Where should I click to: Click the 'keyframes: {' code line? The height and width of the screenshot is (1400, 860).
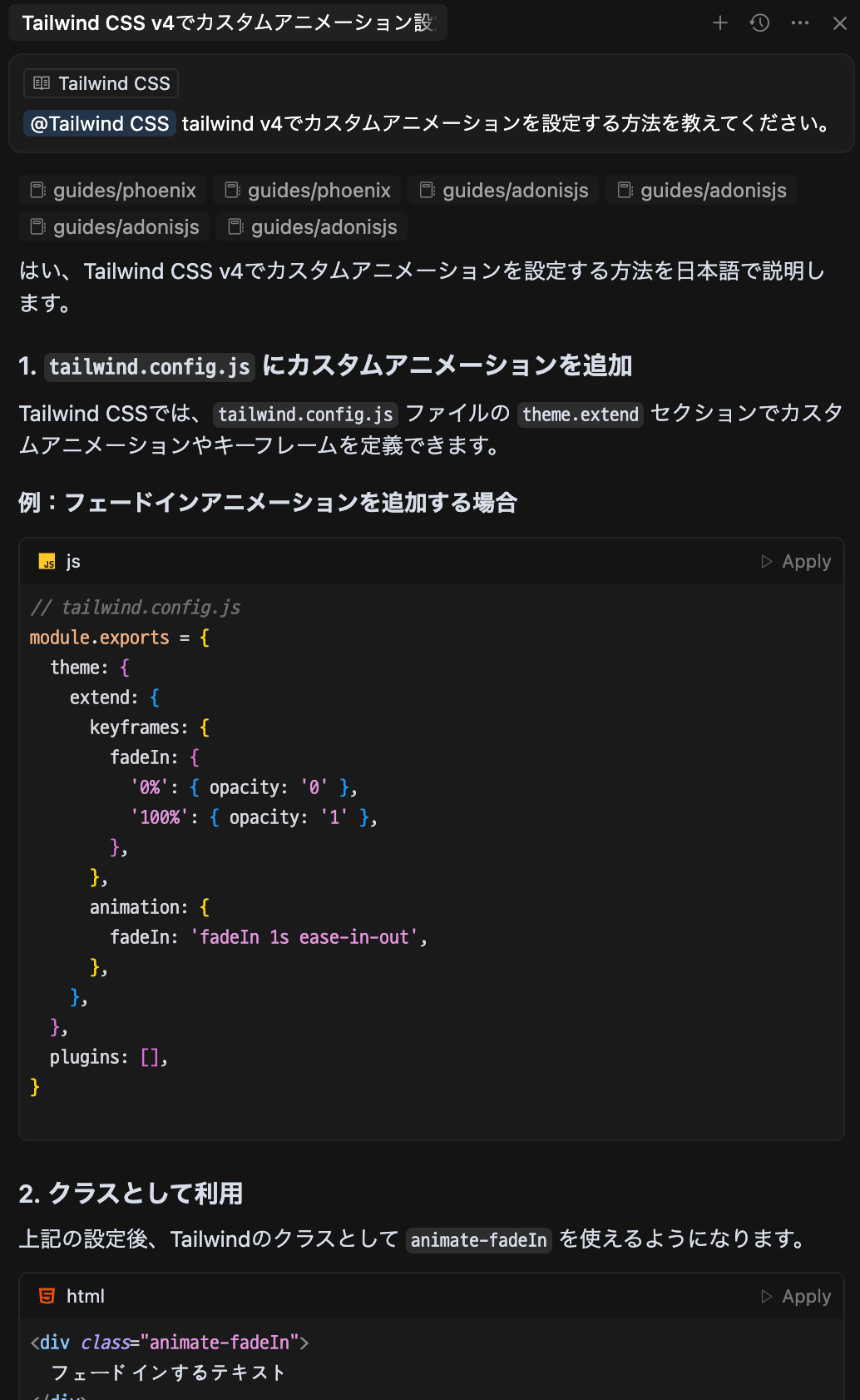[x=150, y=727]
